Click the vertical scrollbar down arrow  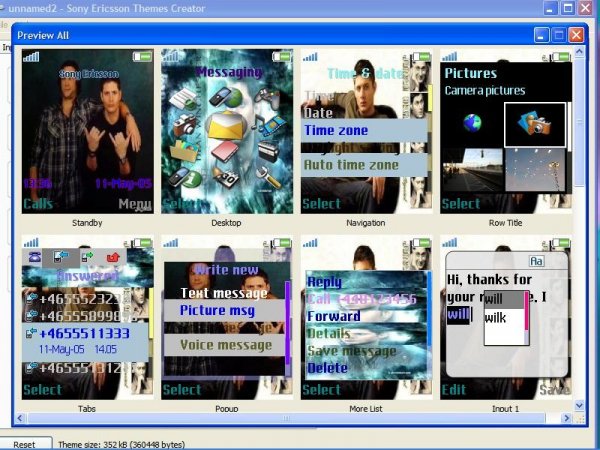pos(580,405)
